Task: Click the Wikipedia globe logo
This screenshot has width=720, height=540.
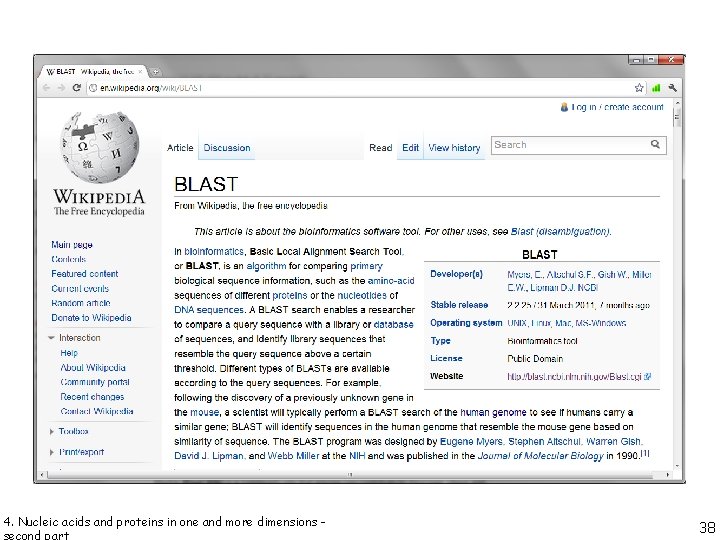Action: (x=99, y=147)
